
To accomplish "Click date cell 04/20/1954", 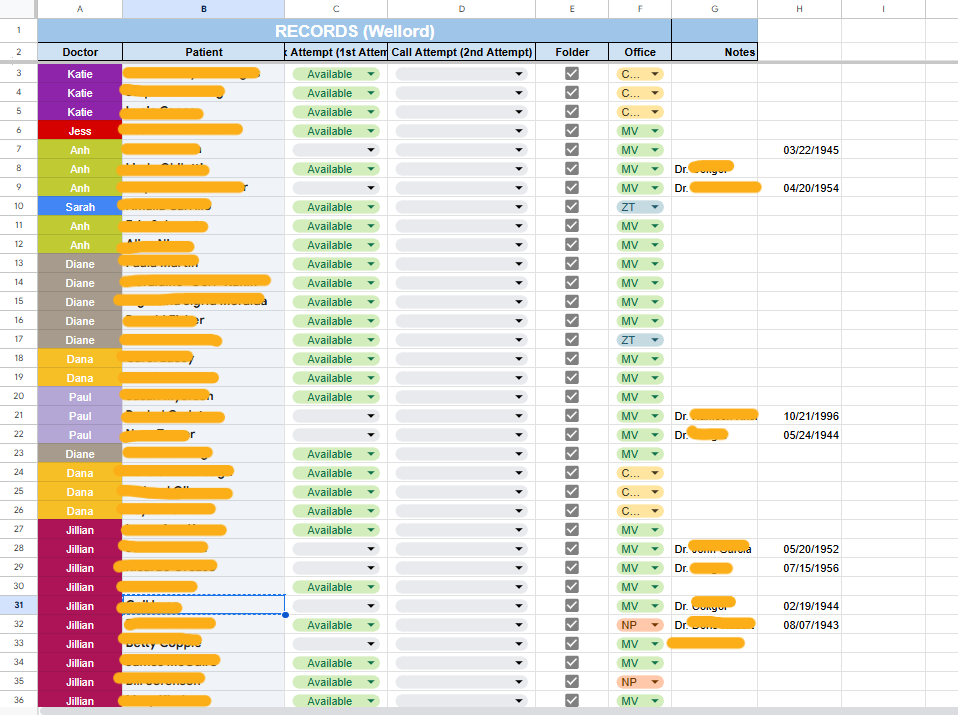I will [x=799, y=188].
